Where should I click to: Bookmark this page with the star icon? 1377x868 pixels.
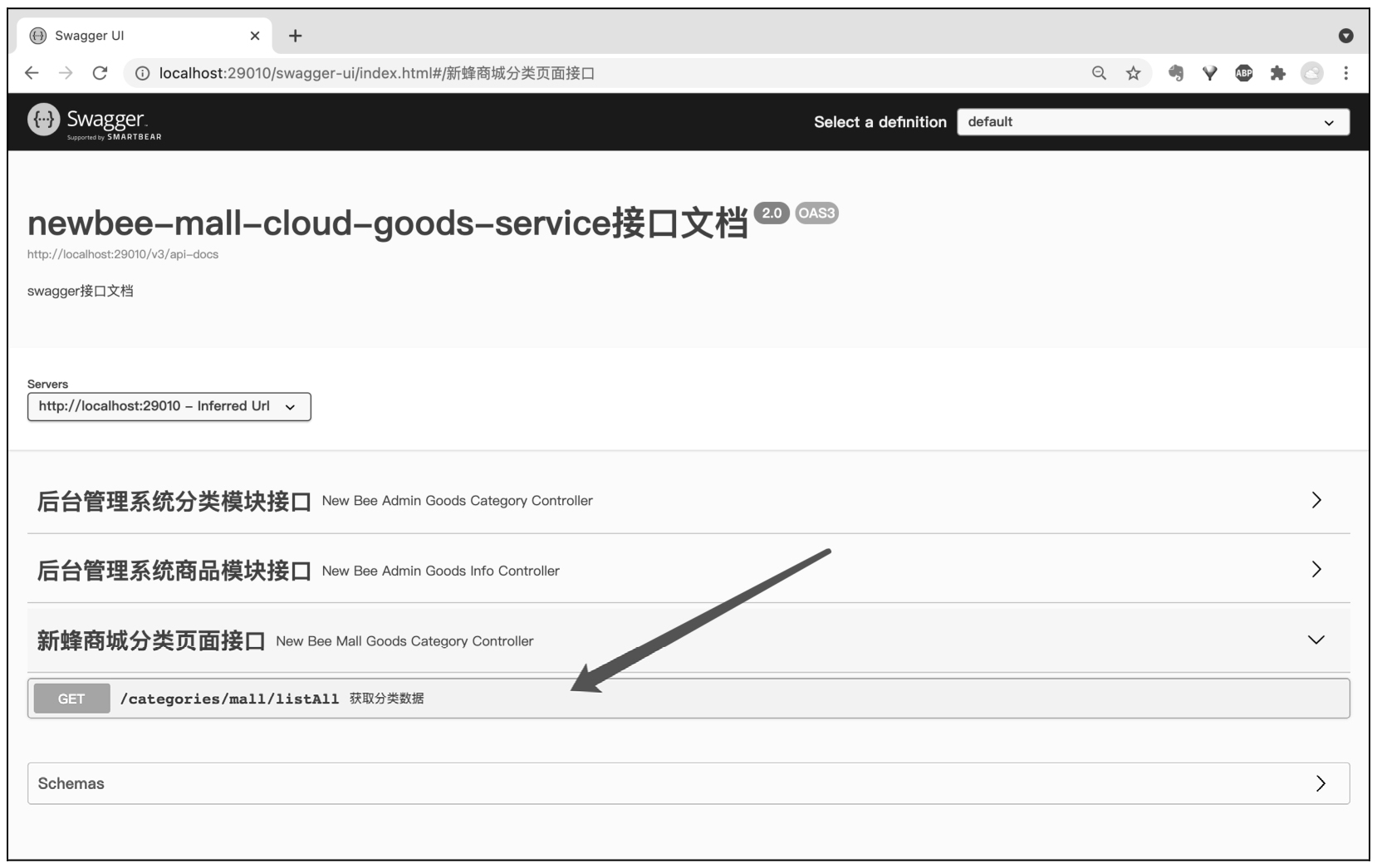(x=1133, y=73)
